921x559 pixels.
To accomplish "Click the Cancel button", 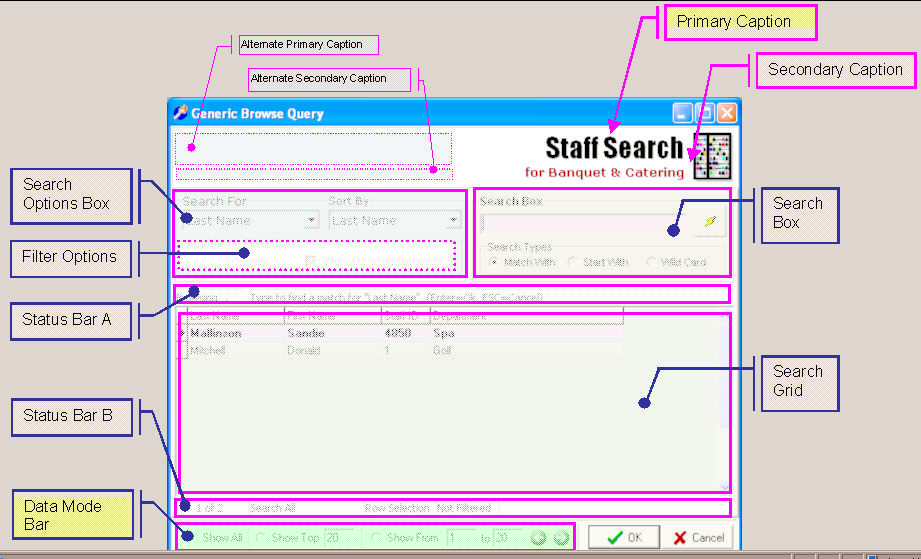I will pyautogui.click(x=698, y=537).
